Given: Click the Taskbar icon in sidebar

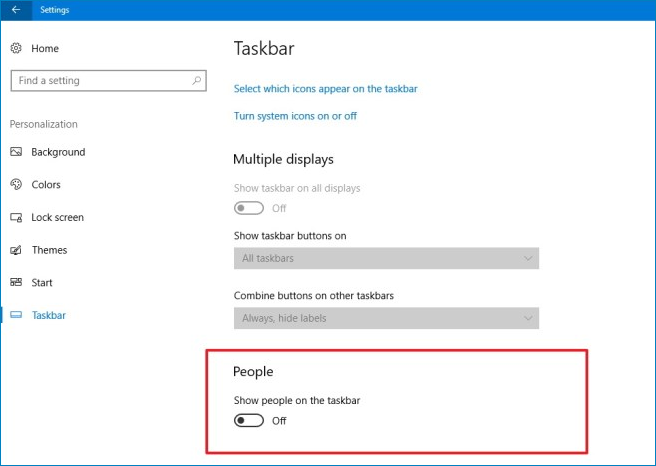Looking at the screenshot, I should pos(16,315).
